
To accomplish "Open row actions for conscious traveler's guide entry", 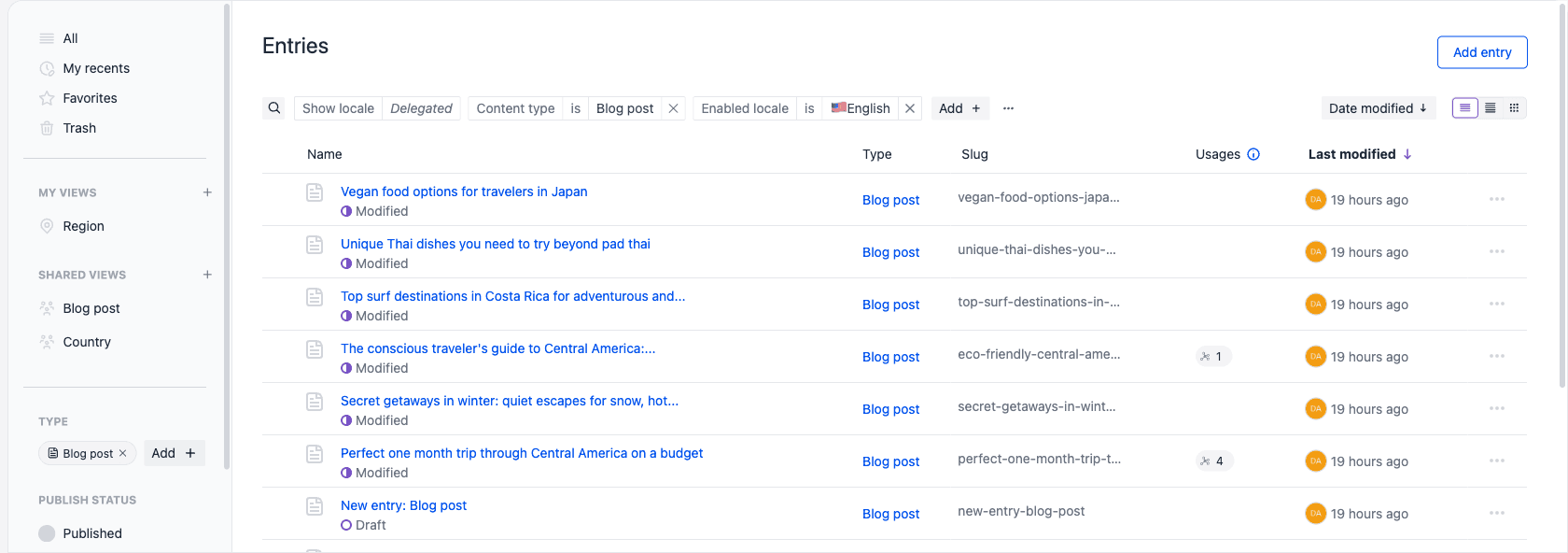I will [x=1497, y=356].
